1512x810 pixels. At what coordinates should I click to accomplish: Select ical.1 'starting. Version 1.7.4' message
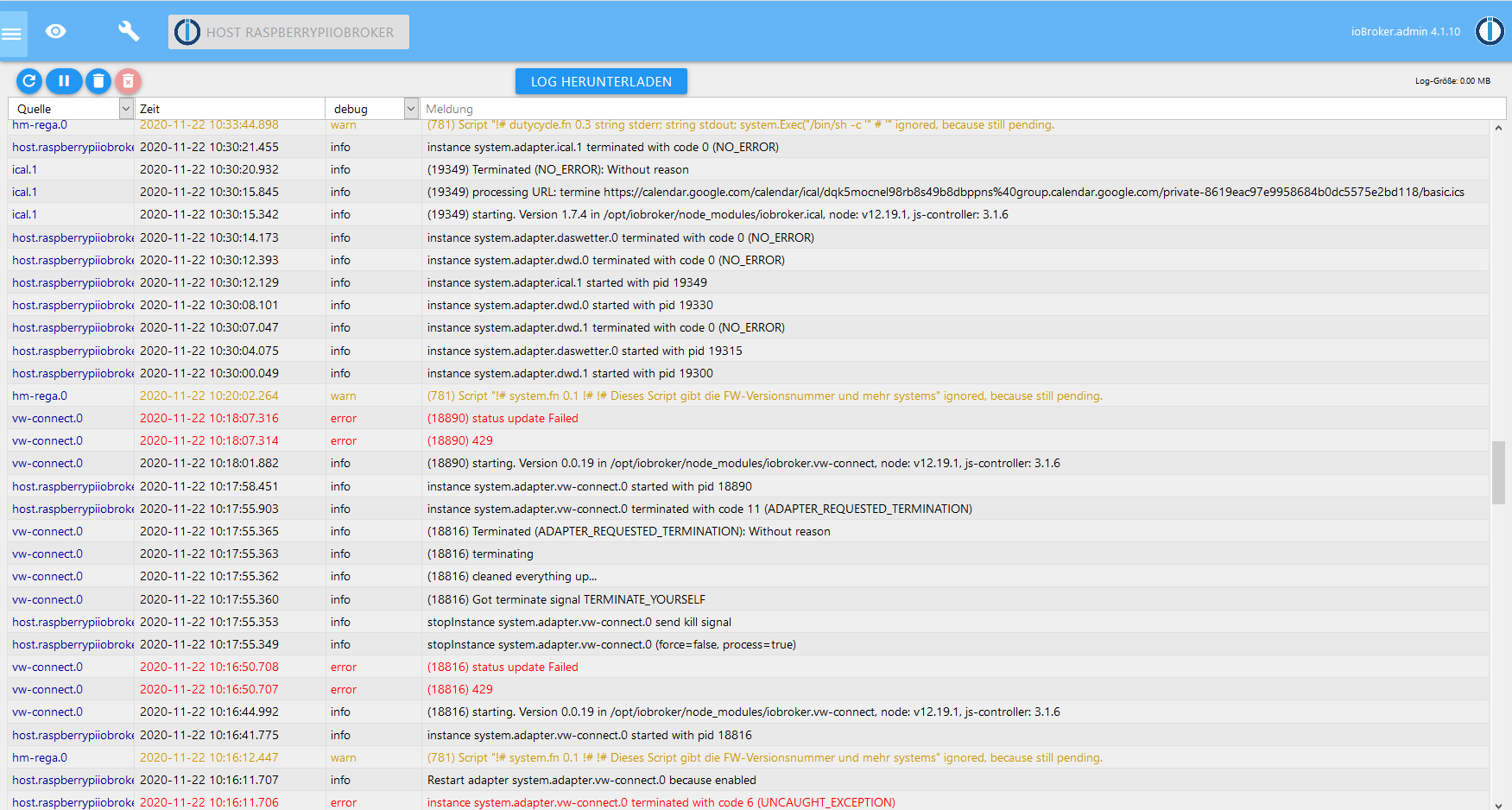(718, 214)
